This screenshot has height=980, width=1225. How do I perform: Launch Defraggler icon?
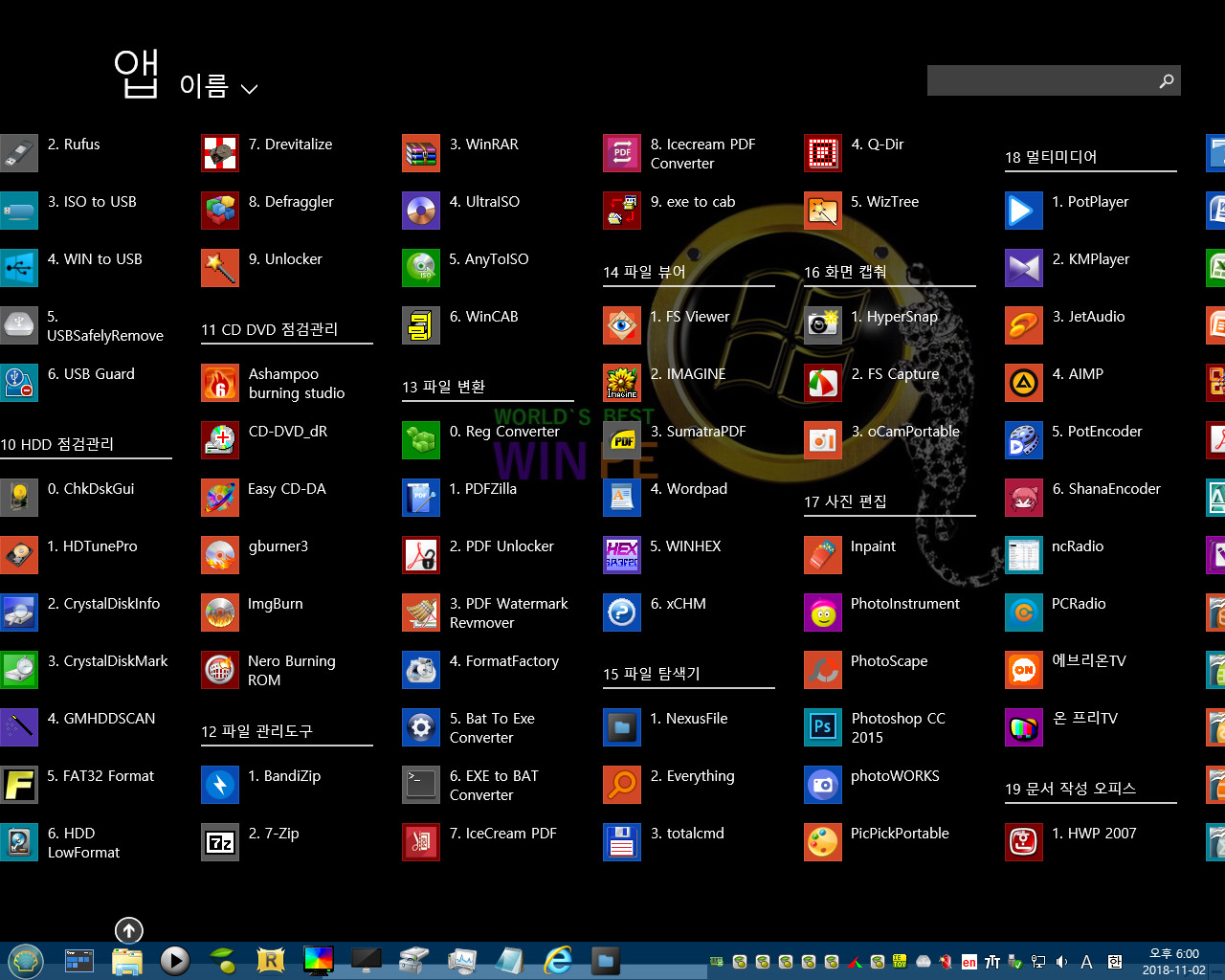[220, 211]
